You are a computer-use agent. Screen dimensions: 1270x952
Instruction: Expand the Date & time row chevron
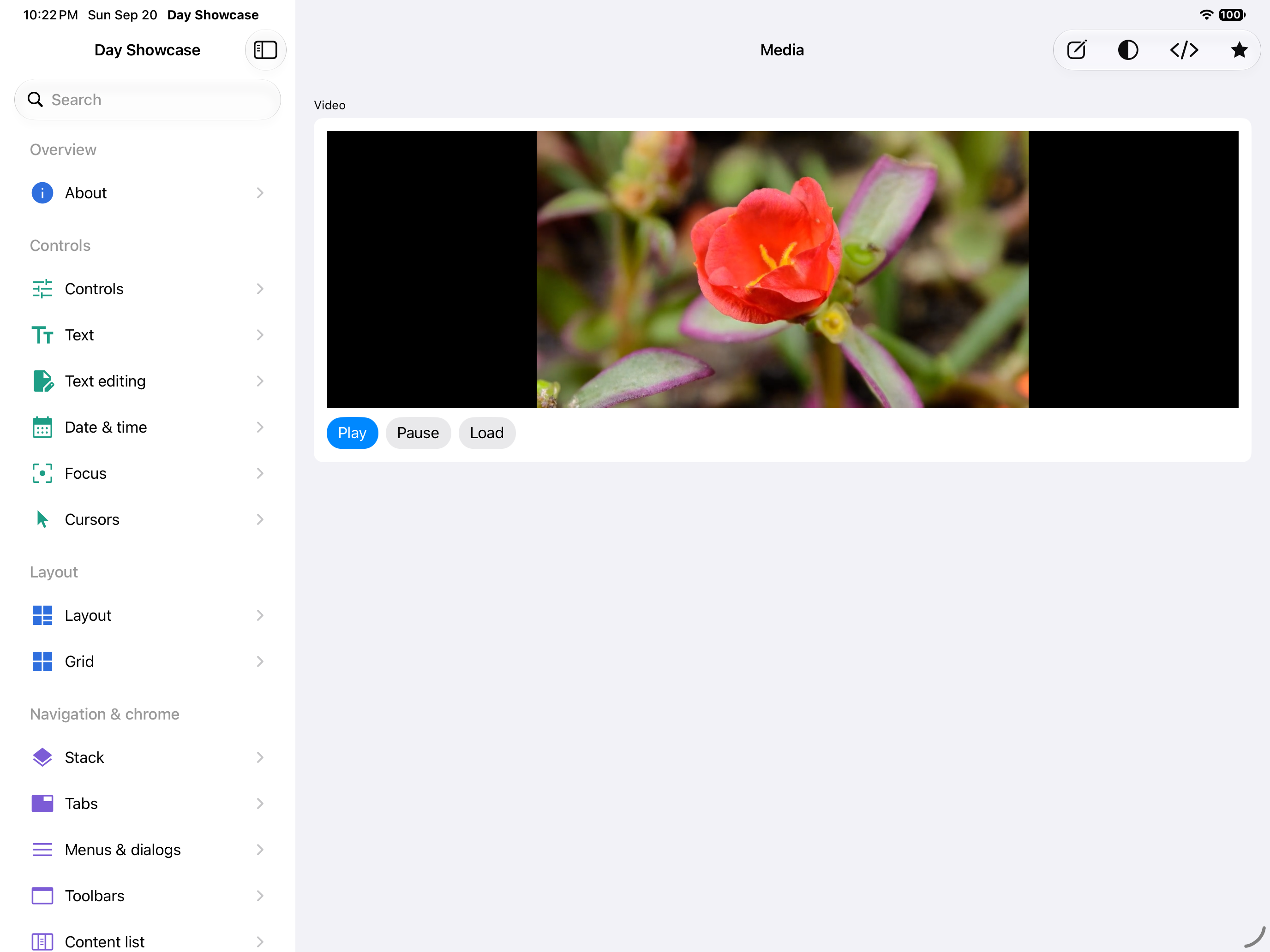tap(260, 427)
